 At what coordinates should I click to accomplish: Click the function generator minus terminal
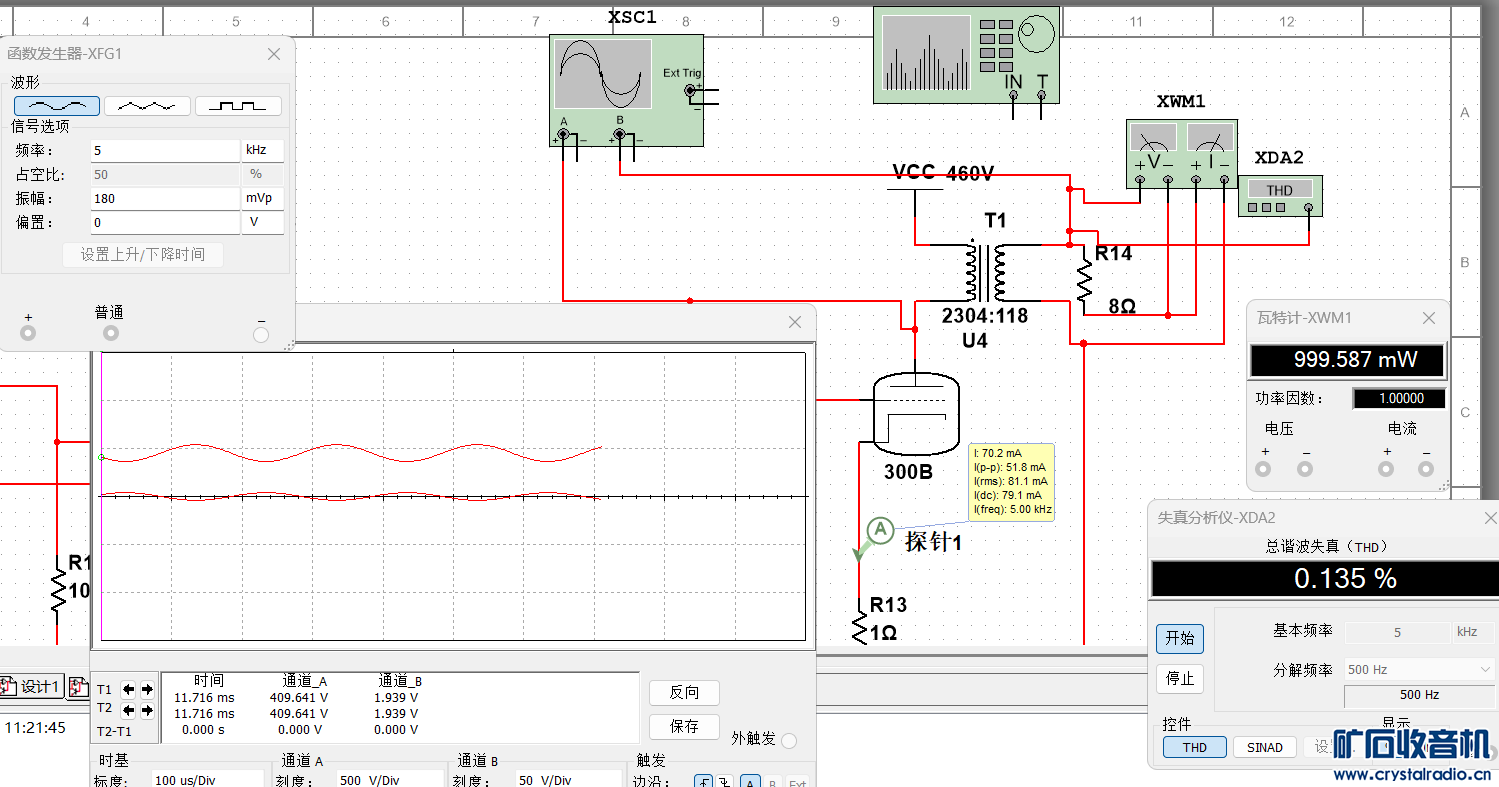261,335
